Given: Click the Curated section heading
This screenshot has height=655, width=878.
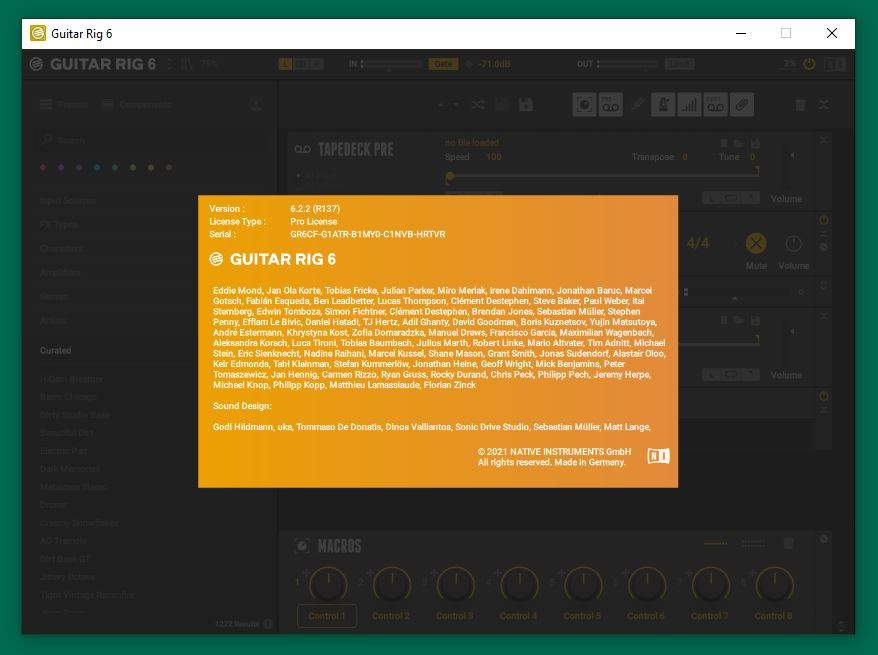Looking at the screenshot, I should (55, 350).
